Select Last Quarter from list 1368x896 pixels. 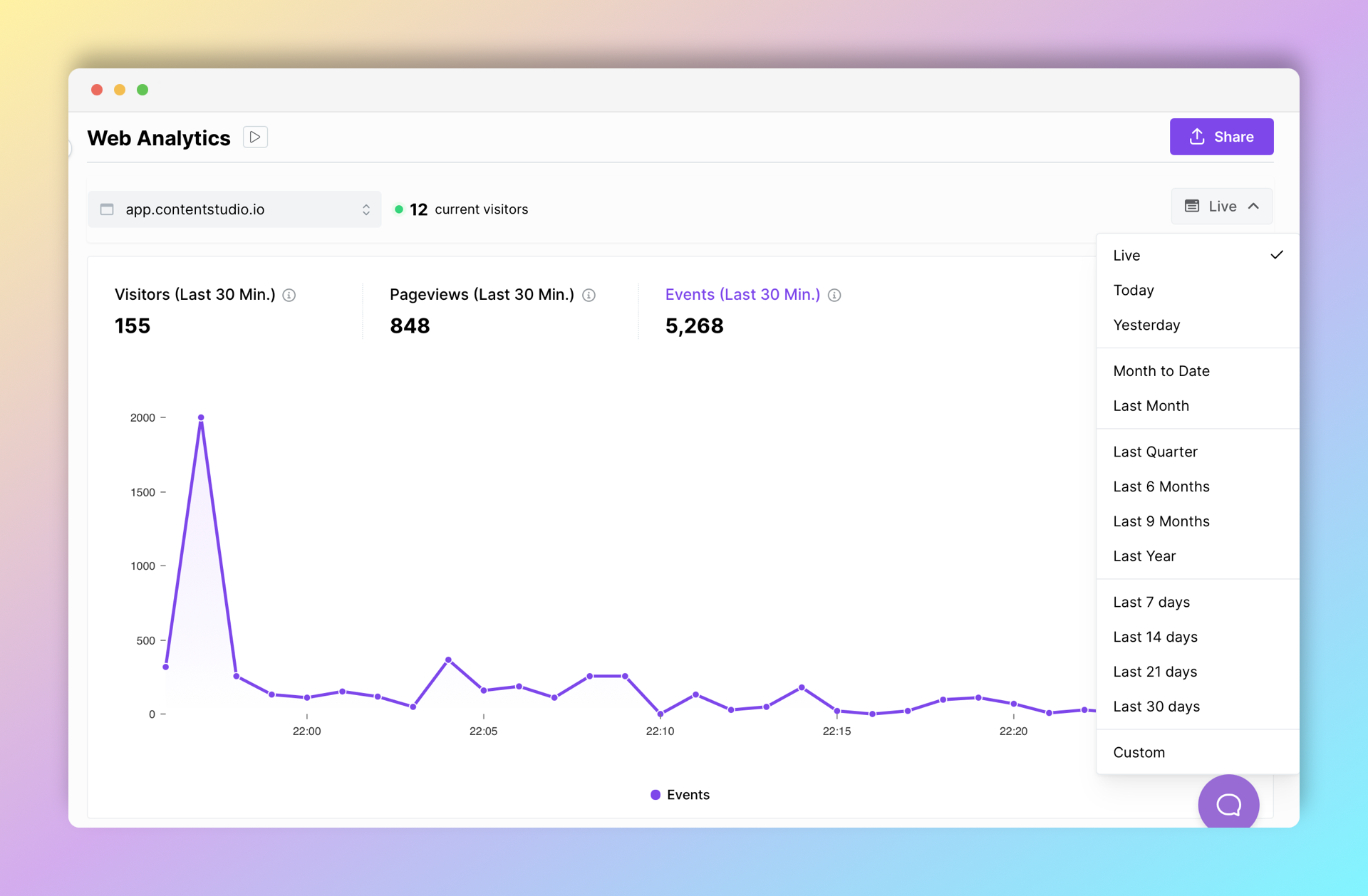[1155, 452]
